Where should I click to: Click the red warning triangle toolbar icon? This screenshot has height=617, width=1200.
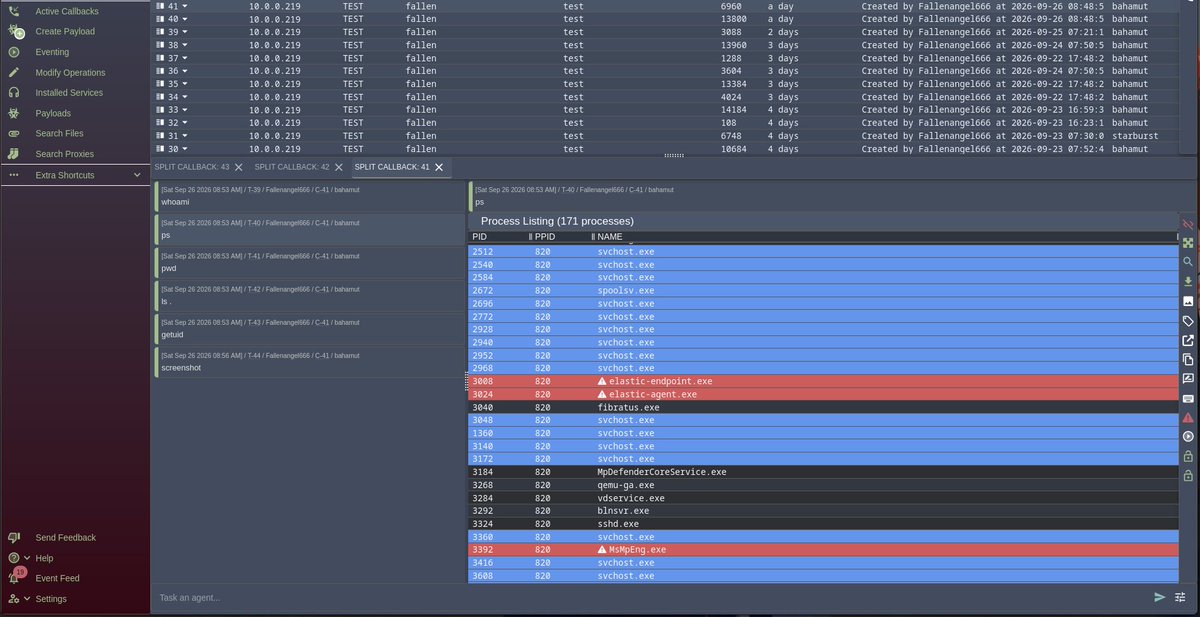1188,417
